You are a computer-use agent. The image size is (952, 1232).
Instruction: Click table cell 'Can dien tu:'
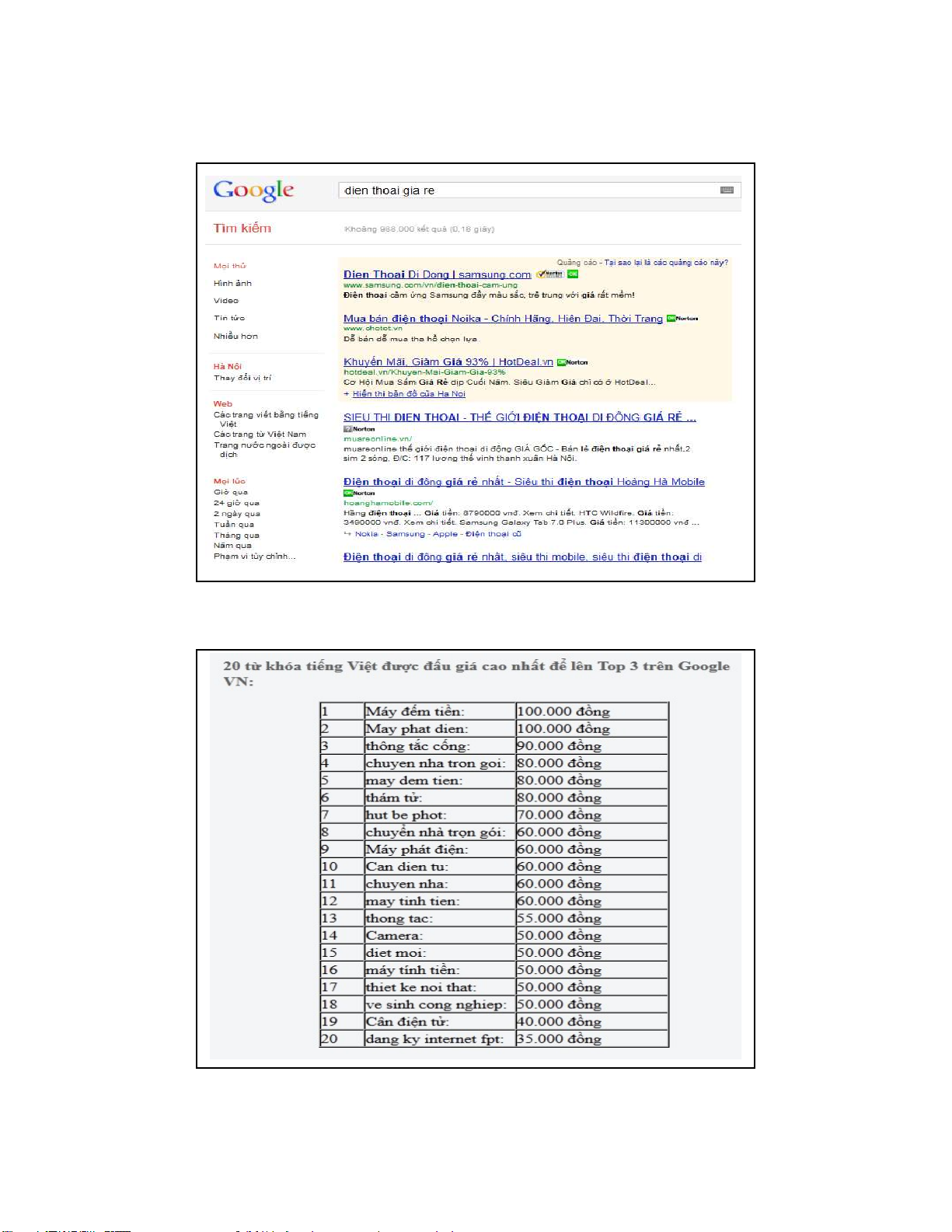(440, 867)
